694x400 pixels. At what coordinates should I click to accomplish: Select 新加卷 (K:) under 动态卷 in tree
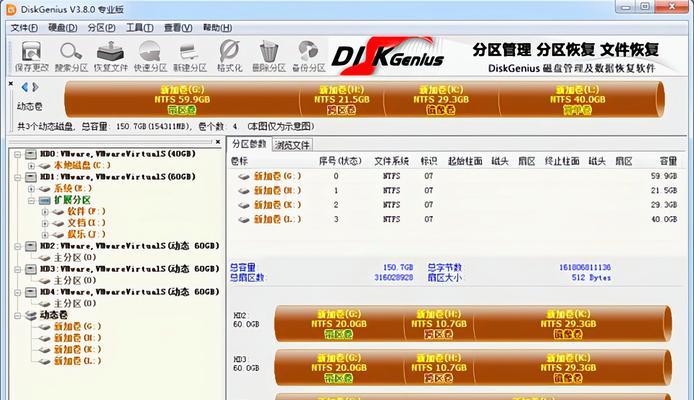click(x=77, y=350)
